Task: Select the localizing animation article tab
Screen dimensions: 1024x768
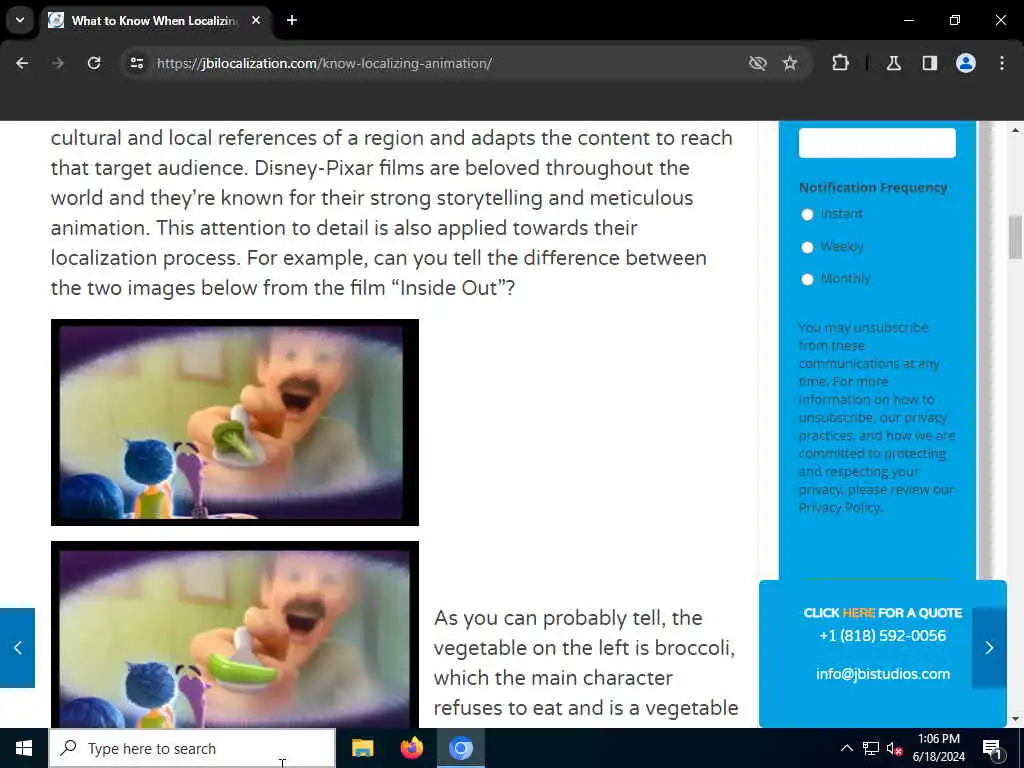Action: [154, 21]
